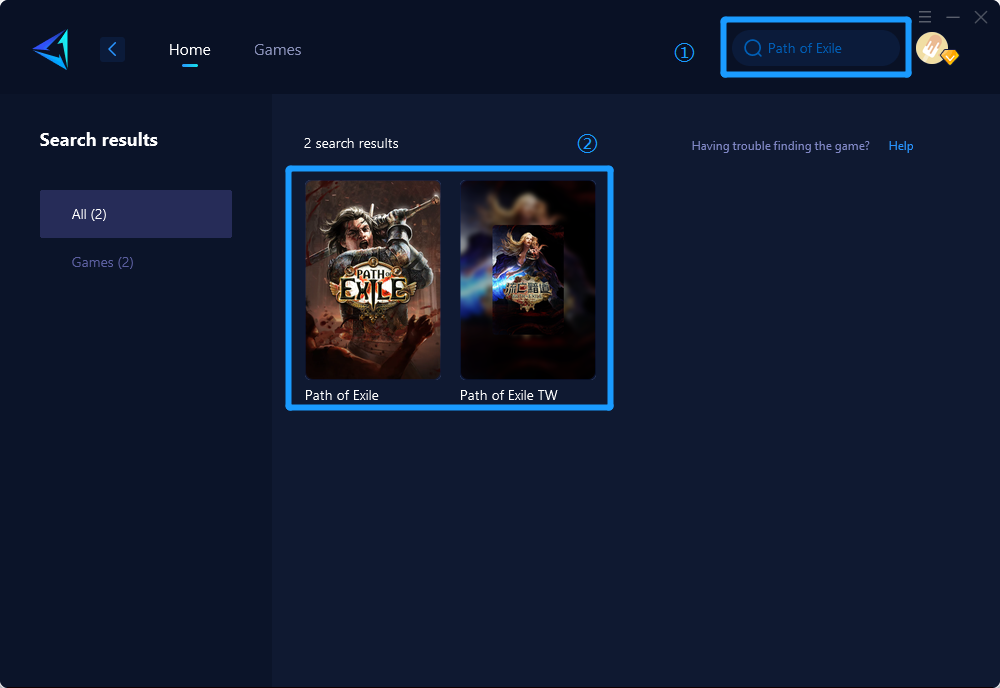Click the GearUP arrow logo
The image size is (1000, 688).
pyautogui.click(x=51, y=49)
